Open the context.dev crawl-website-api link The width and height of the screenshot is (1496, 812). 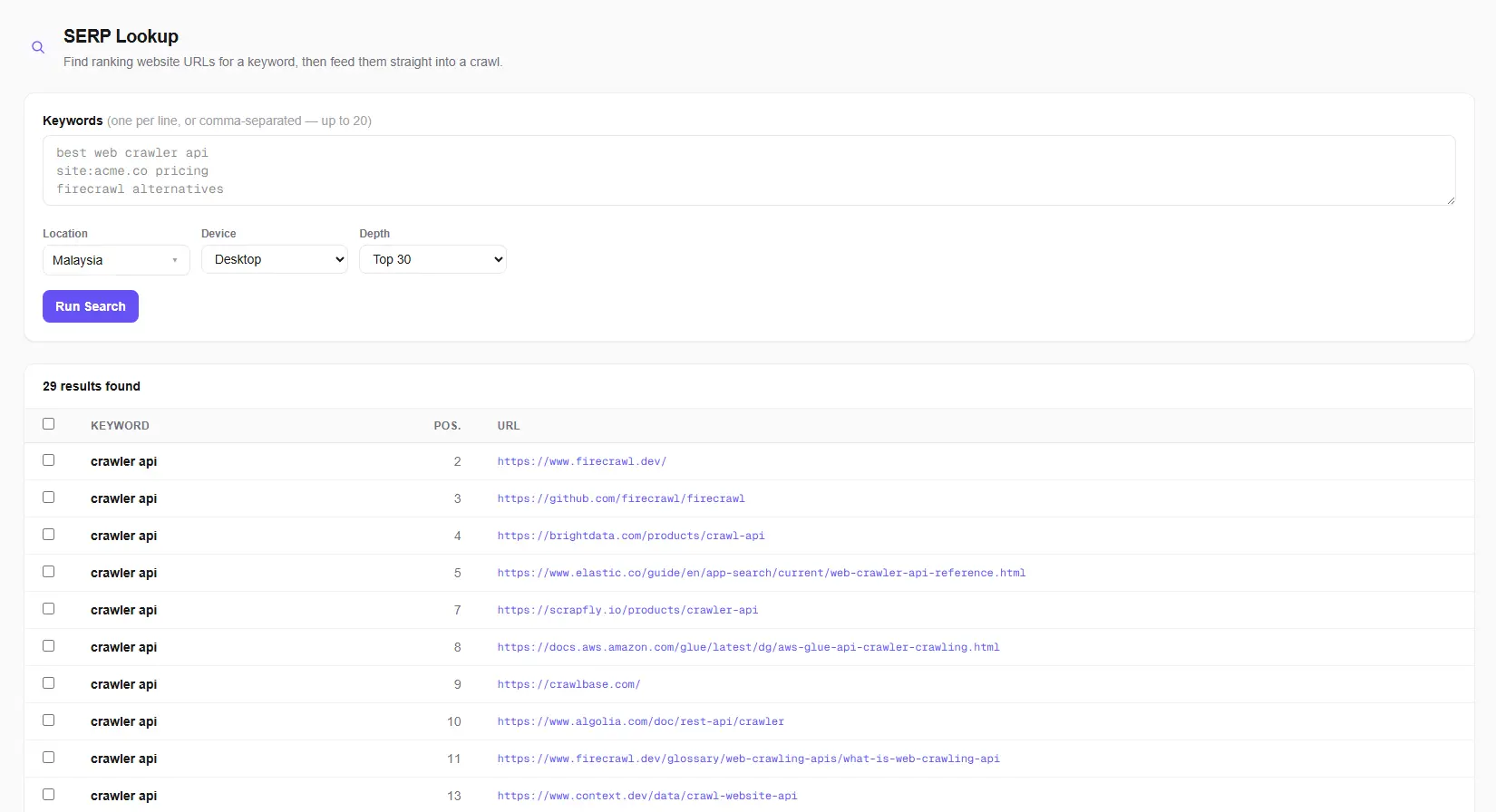click(647, 796)
